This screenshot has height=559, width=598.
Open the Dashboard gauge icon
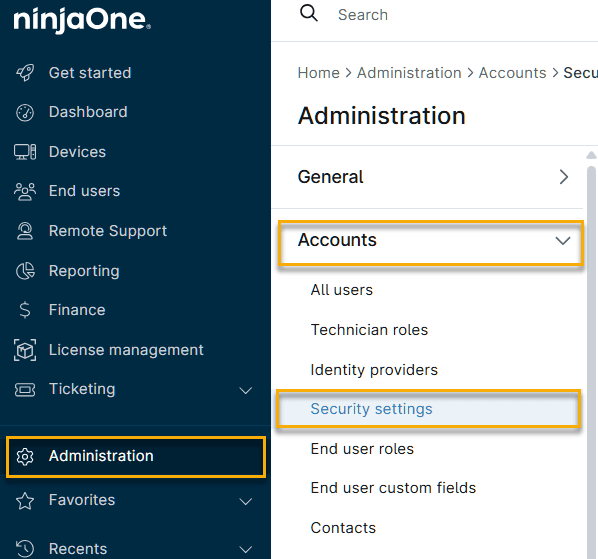tap(25, 112)
